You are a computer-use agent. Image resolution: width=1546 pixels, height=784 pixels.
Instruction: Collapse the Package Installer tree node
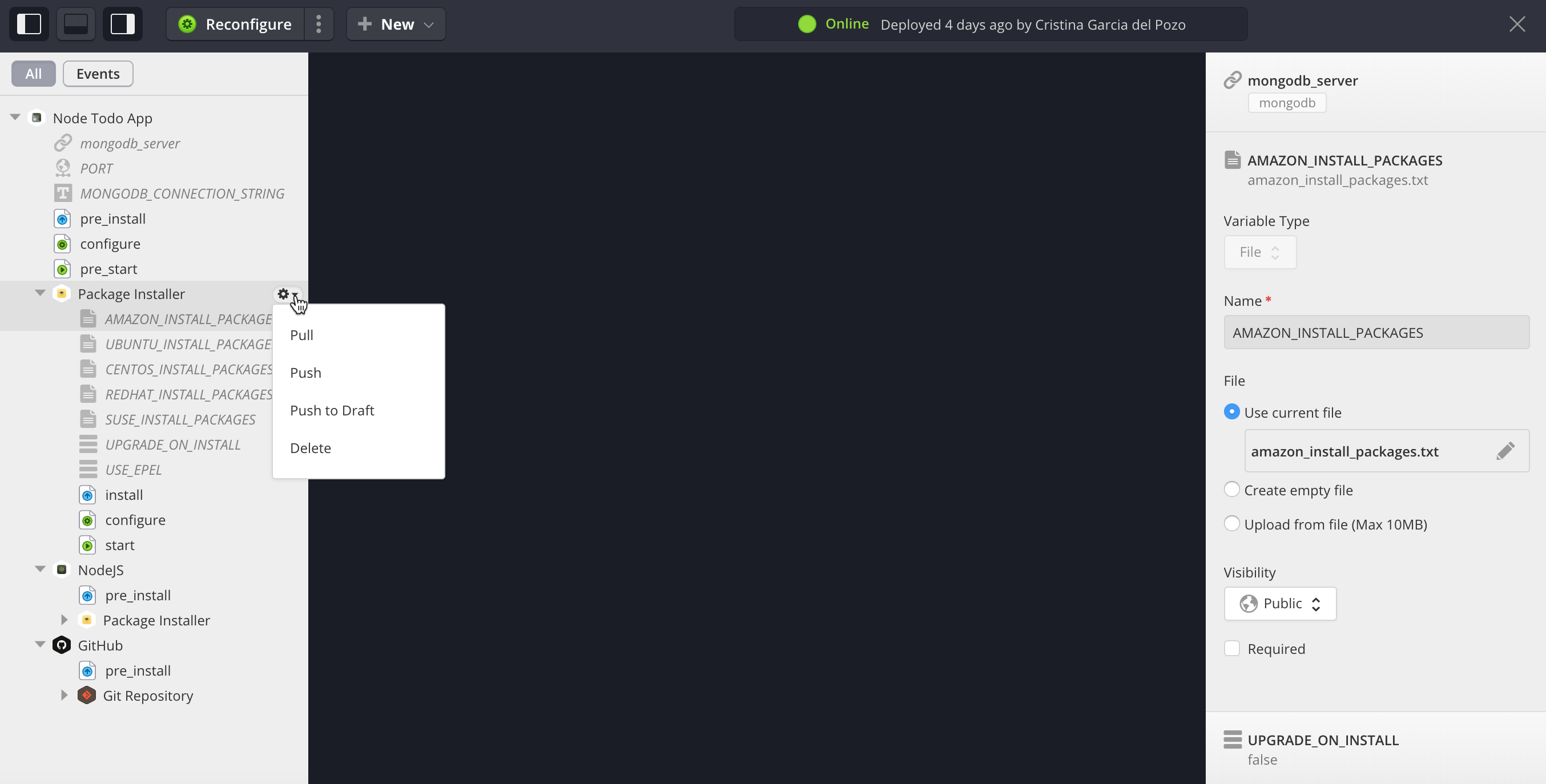click(39, 293)
